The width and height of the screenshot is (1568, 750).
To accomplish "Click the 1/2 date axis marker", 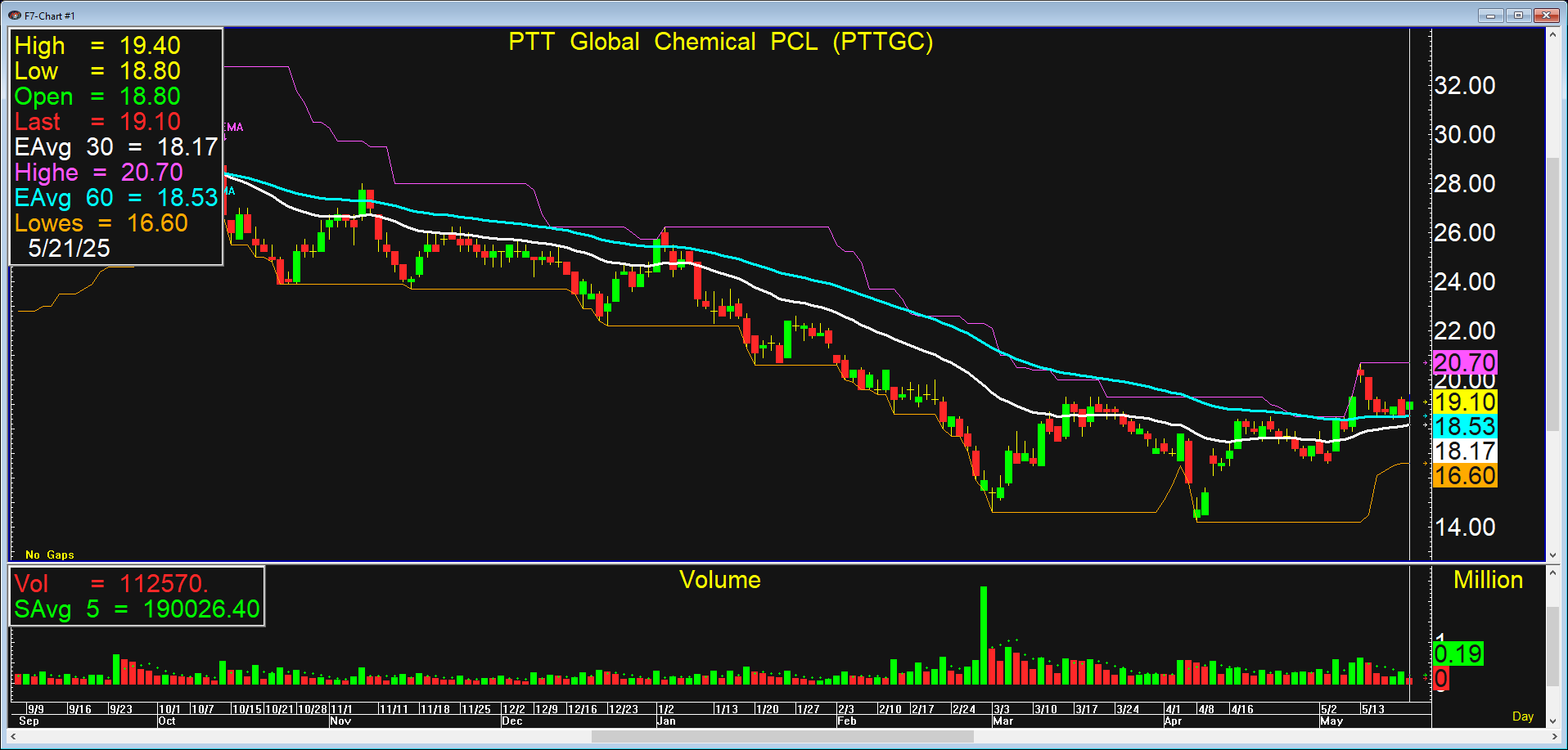I will point(666,709).
